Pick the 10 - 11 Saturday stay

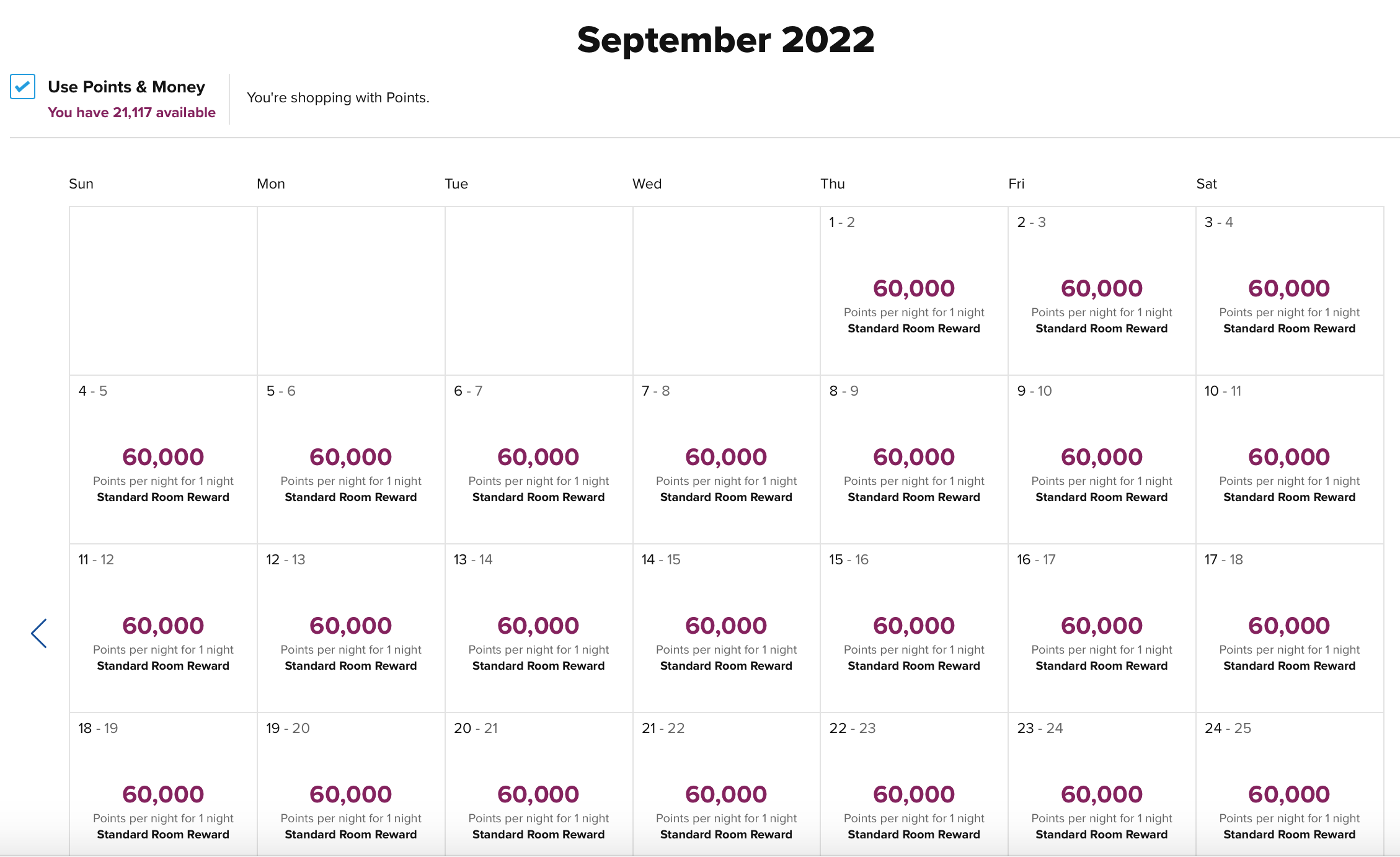[1289, 460]
